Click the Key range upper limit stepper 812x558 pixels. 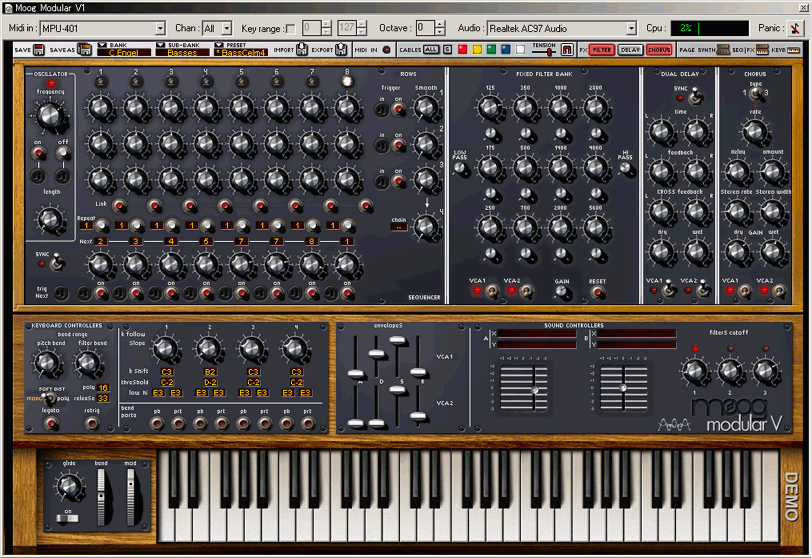[x=361, y=28]
